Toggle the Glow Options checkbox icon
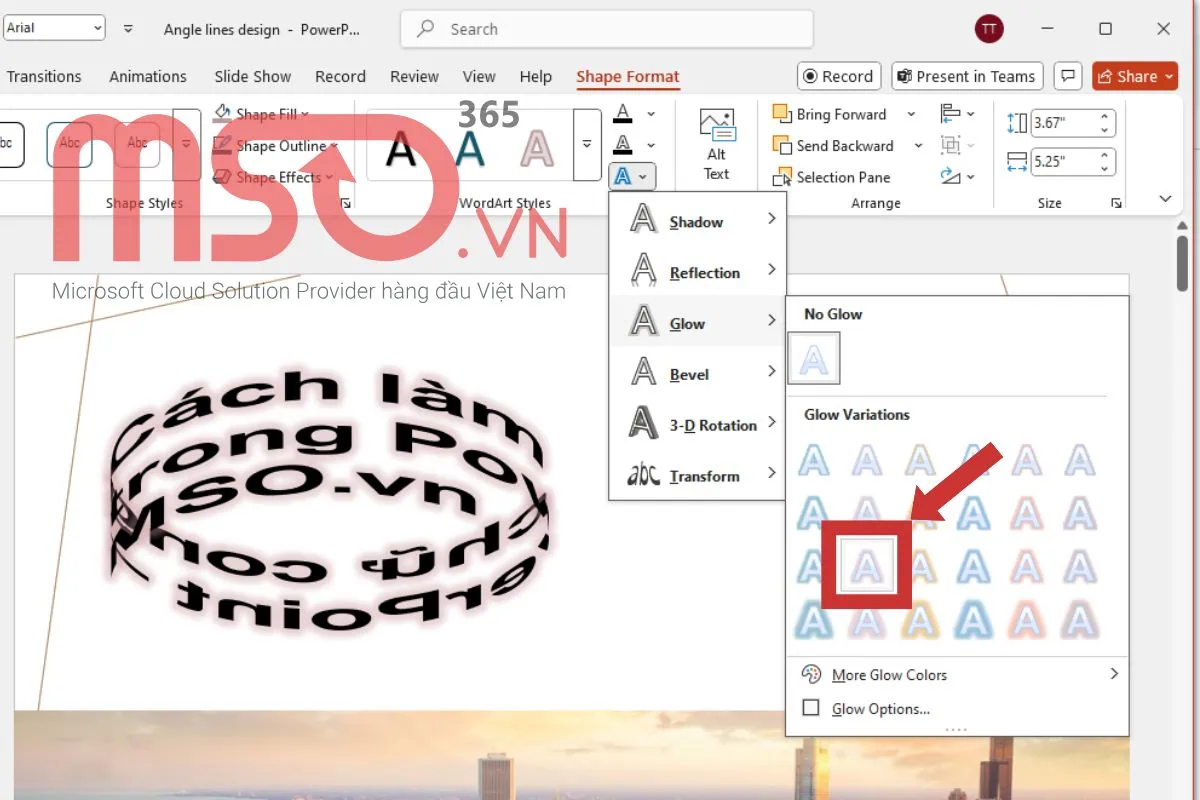 click(812, 709)
